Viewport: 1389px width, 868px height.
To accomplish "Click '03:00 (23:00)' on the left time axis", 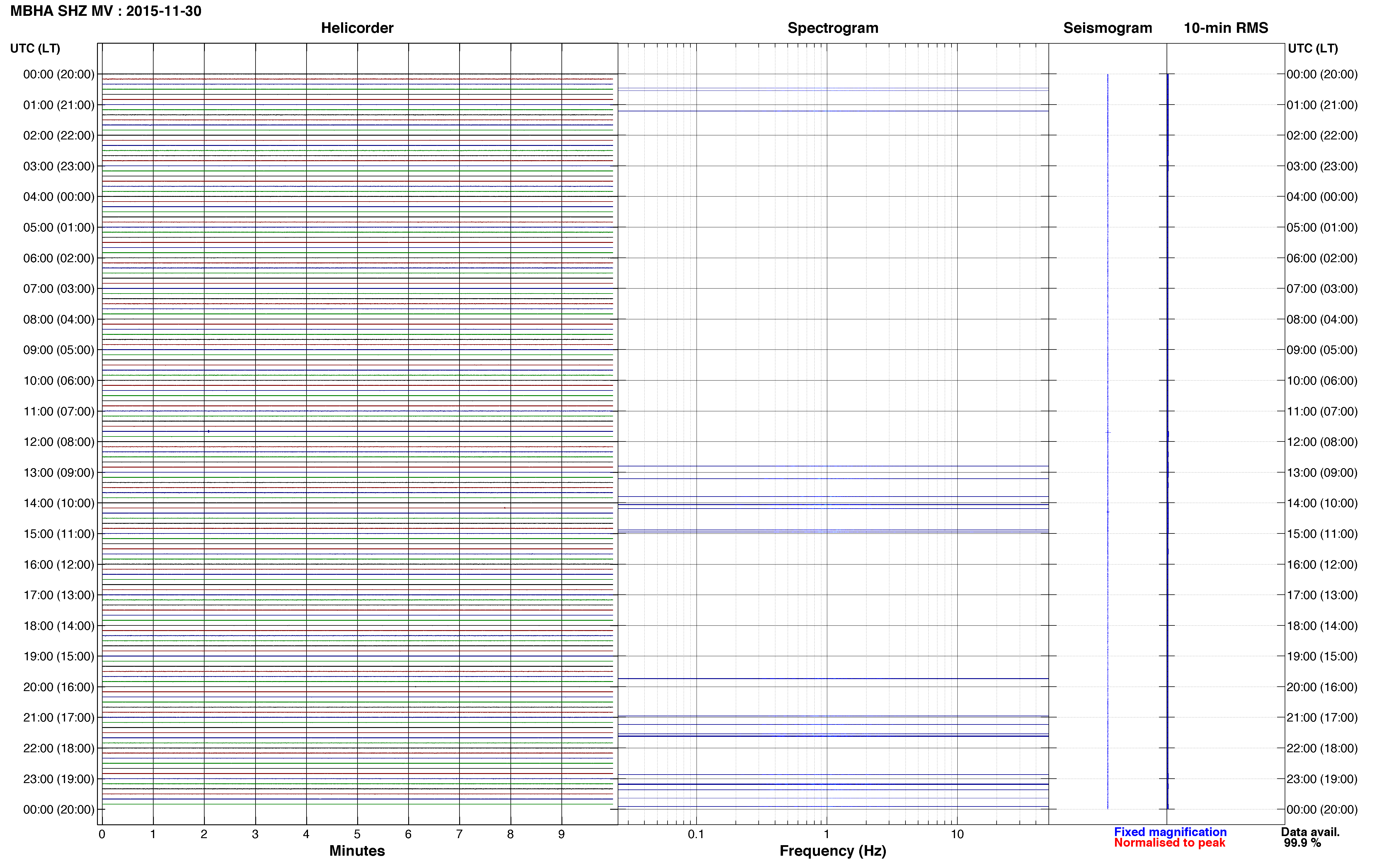I will click(59, 166).
